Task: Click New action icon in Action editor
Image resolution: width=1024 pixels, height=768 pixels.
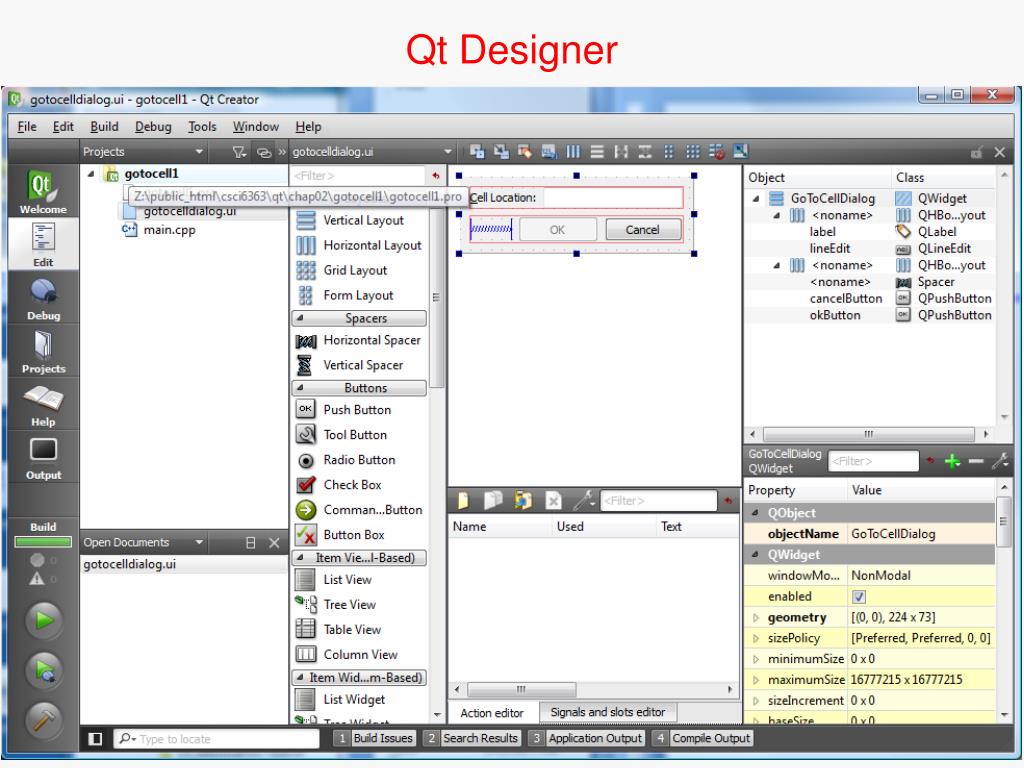Action: (463, 500)
